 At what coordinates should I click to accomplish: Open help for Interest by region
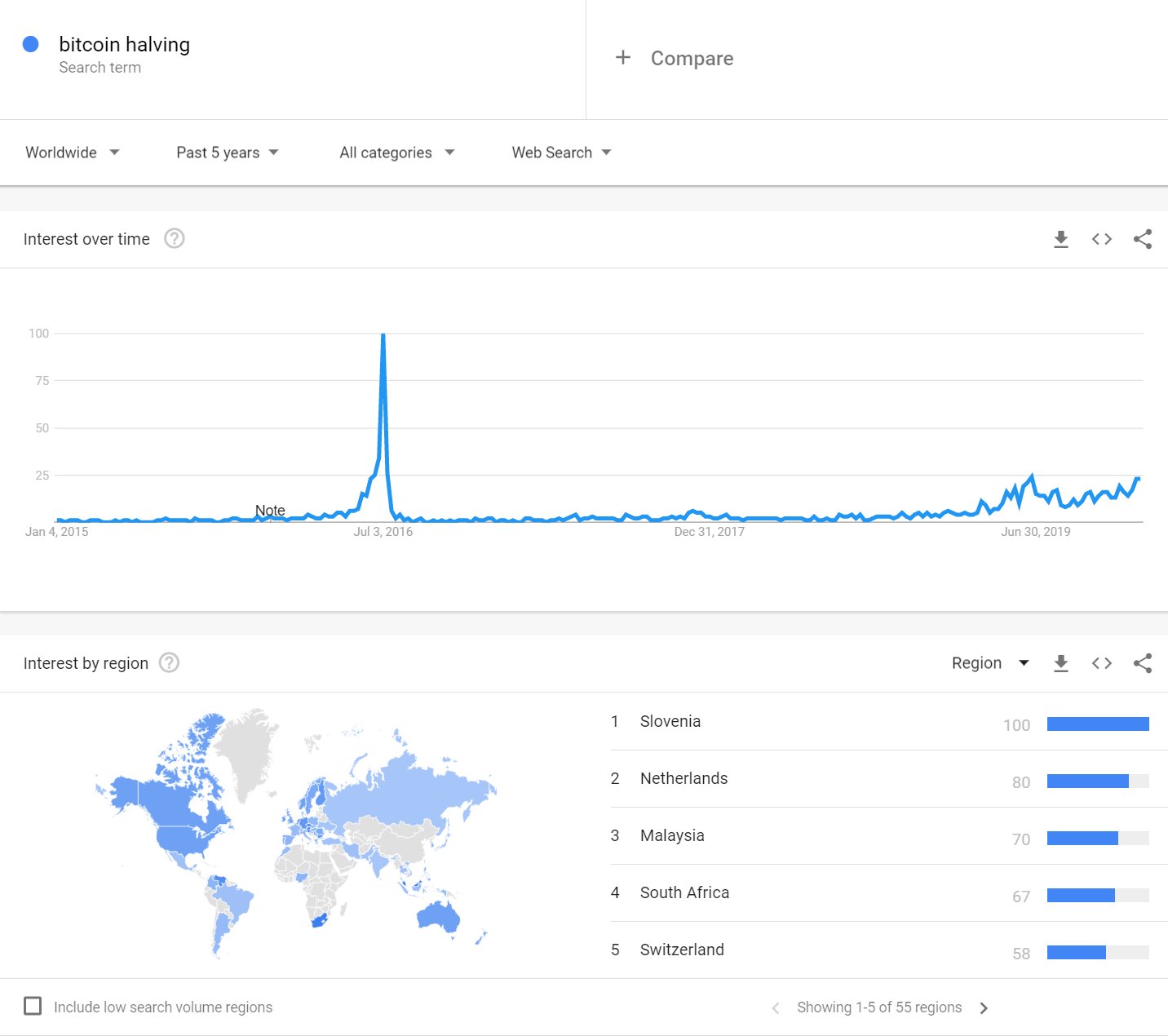point(169,663)
